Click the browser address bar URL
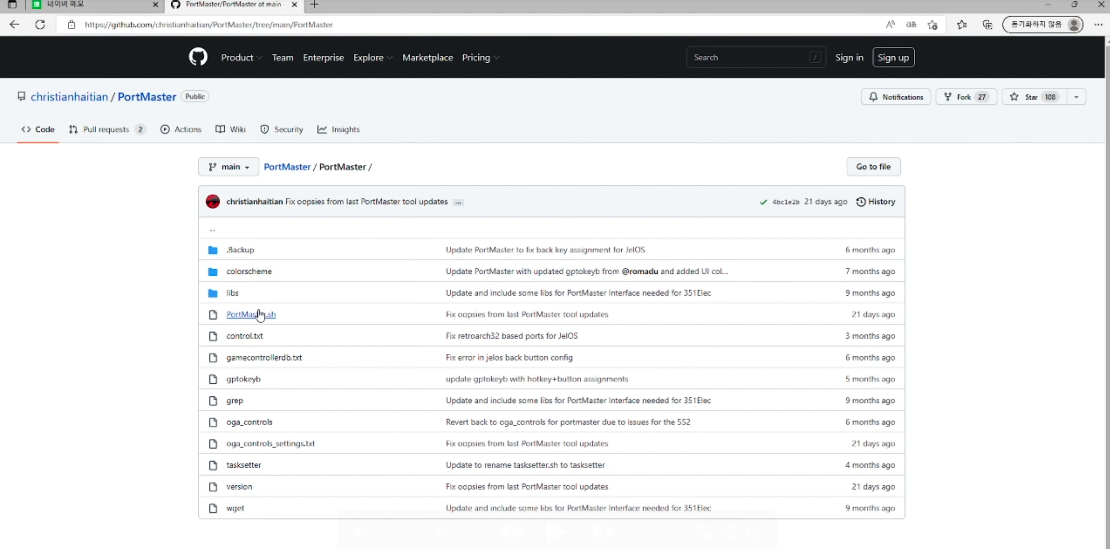This screenshot has height=549, width=1110. tap(208, 24)
